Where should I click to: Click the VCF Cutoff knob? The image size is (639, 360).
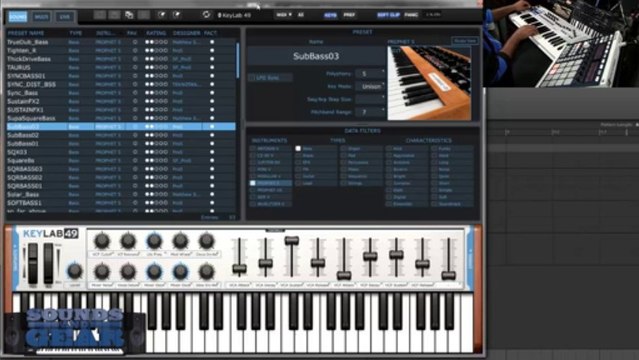102,241
